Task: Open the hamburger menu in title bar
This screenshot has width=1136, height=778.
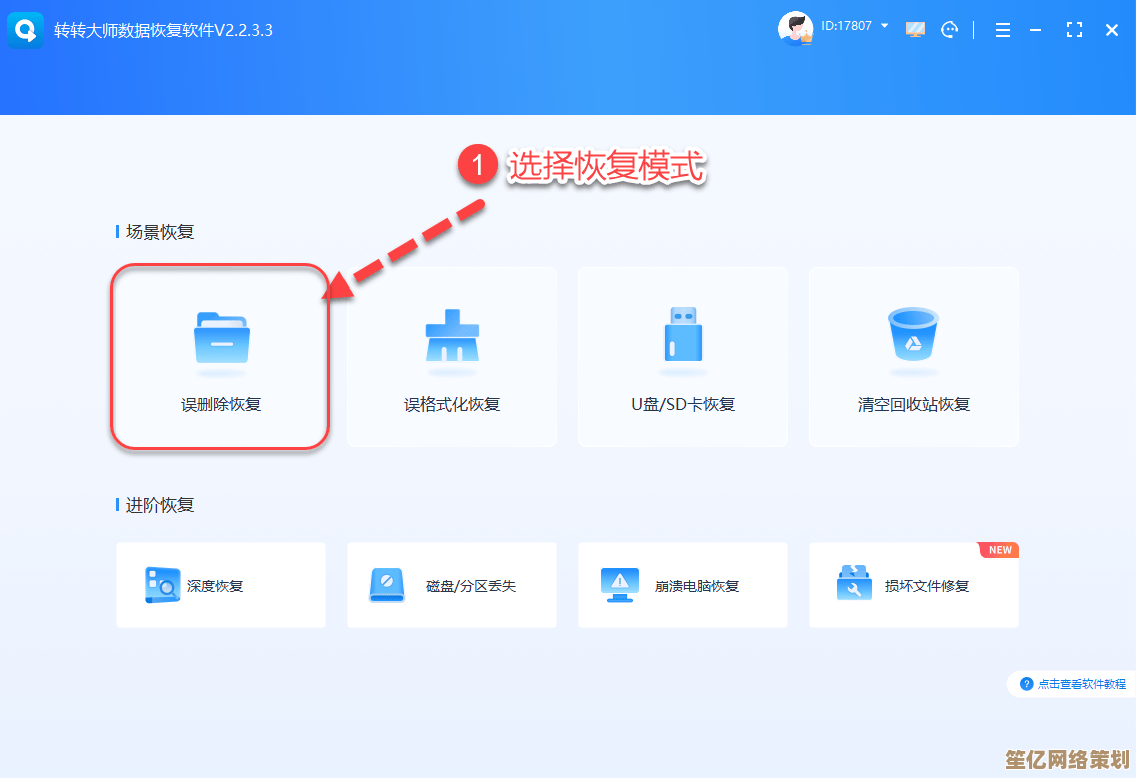Action: pos(1002,30)
